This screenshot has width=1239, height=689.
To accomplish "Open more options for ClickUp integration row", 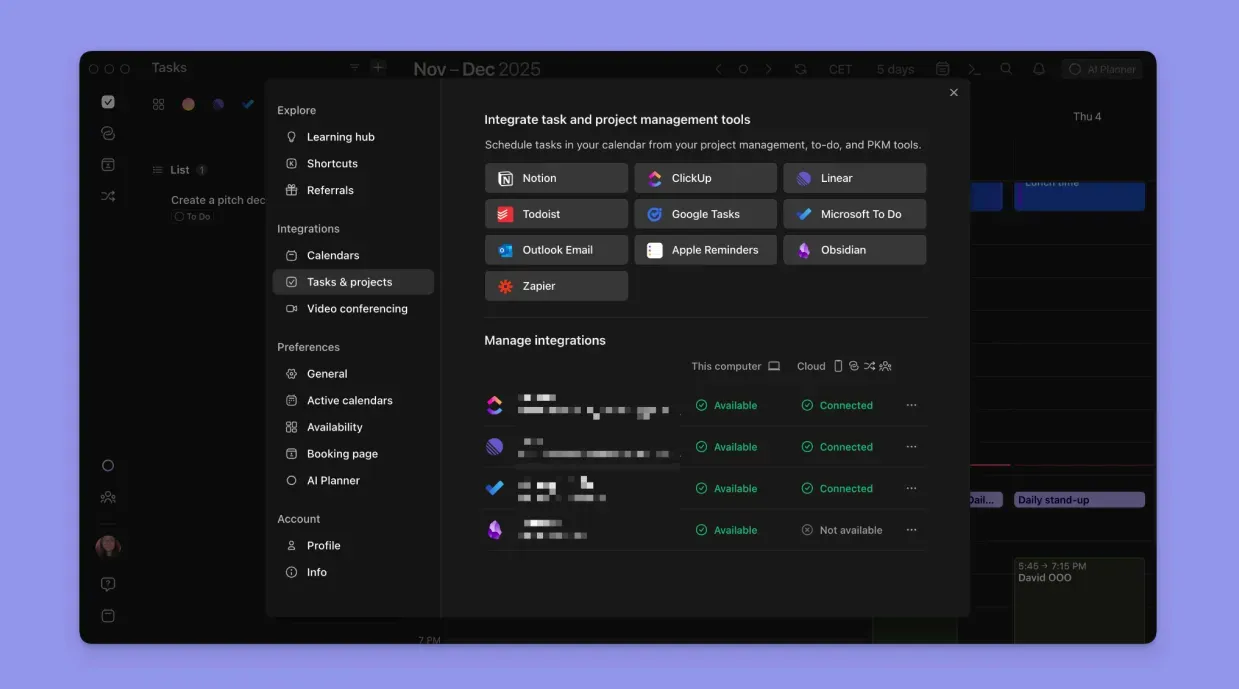I will 911,405.
